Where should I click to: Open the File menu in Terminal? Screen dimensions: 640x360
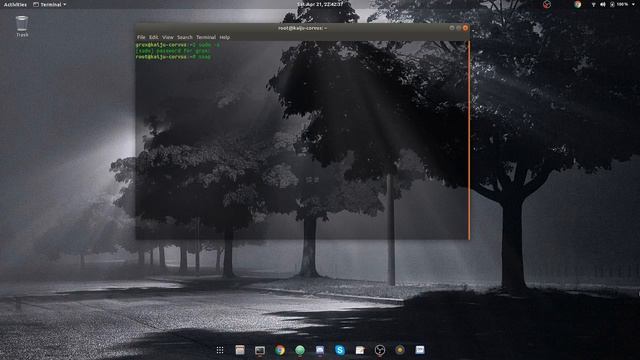141,37
